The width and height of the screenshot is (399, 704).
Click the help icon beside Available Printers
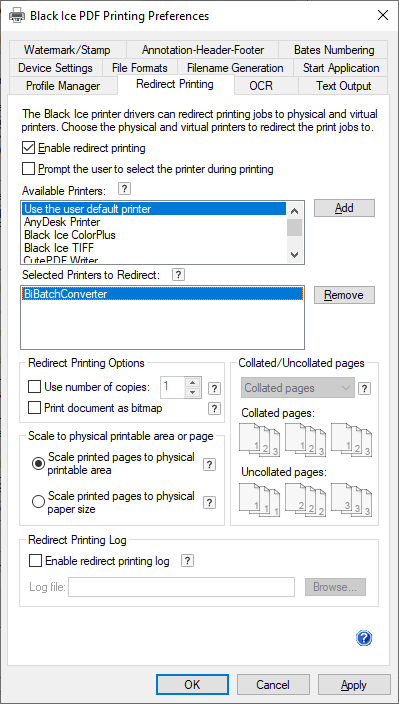[125, 189]
